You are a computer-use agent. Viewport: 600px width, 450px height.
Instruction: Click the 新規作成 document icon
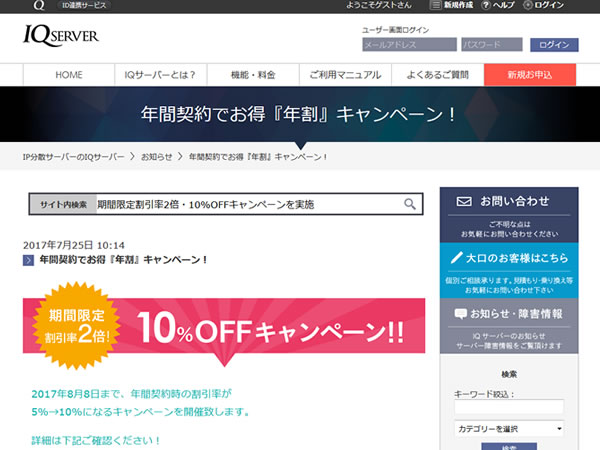pyautogui.click(x=435, y=5)
